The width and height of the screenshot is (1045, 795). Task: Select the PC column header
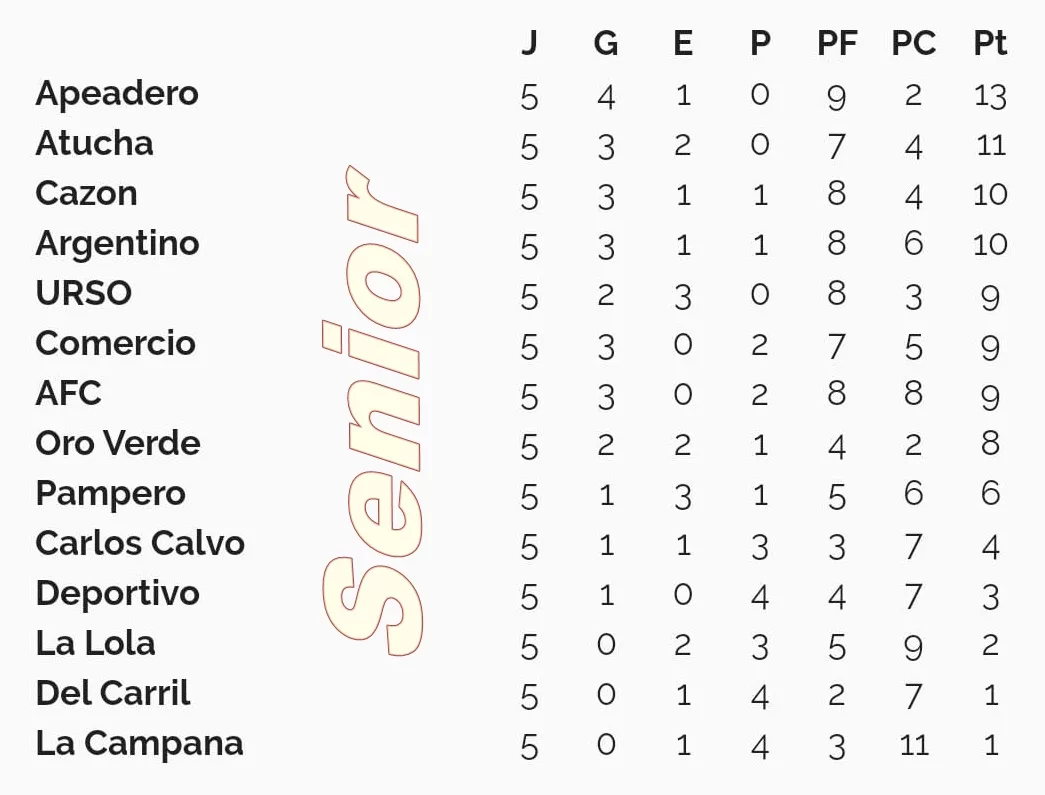(913, 43)
